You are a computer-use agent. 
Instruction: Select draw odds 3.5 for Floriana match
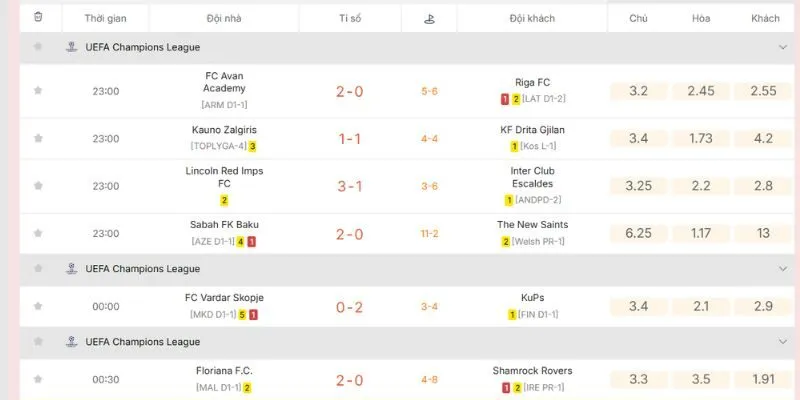pos(701,379)
